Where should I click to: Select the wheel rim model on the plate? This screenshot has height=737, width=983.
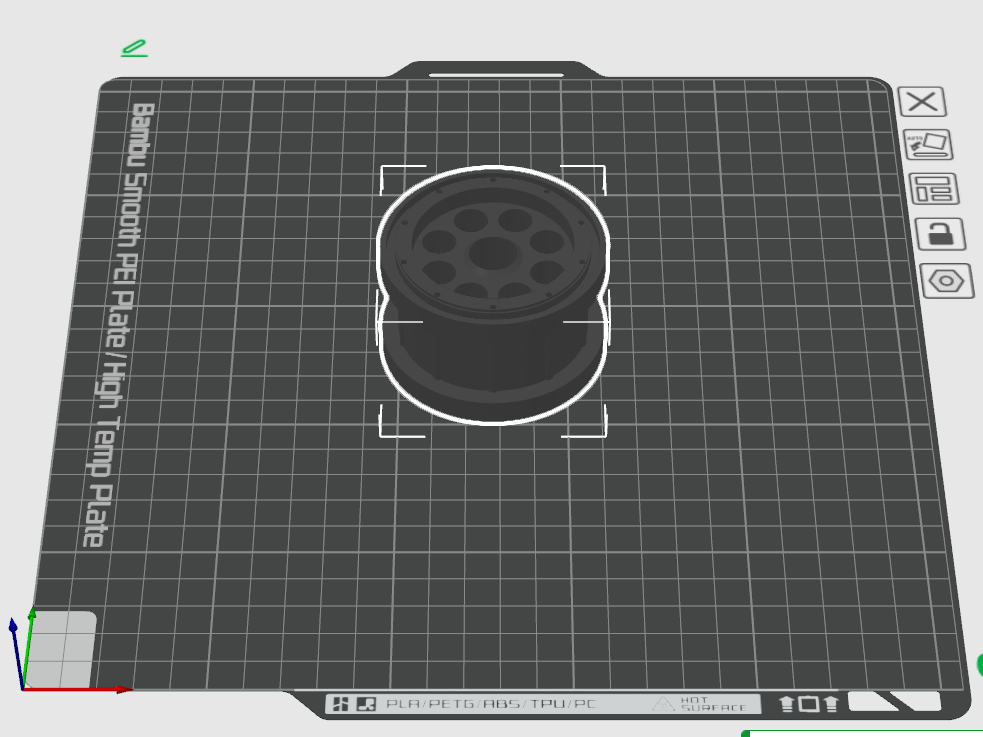[x=493, y=296]
